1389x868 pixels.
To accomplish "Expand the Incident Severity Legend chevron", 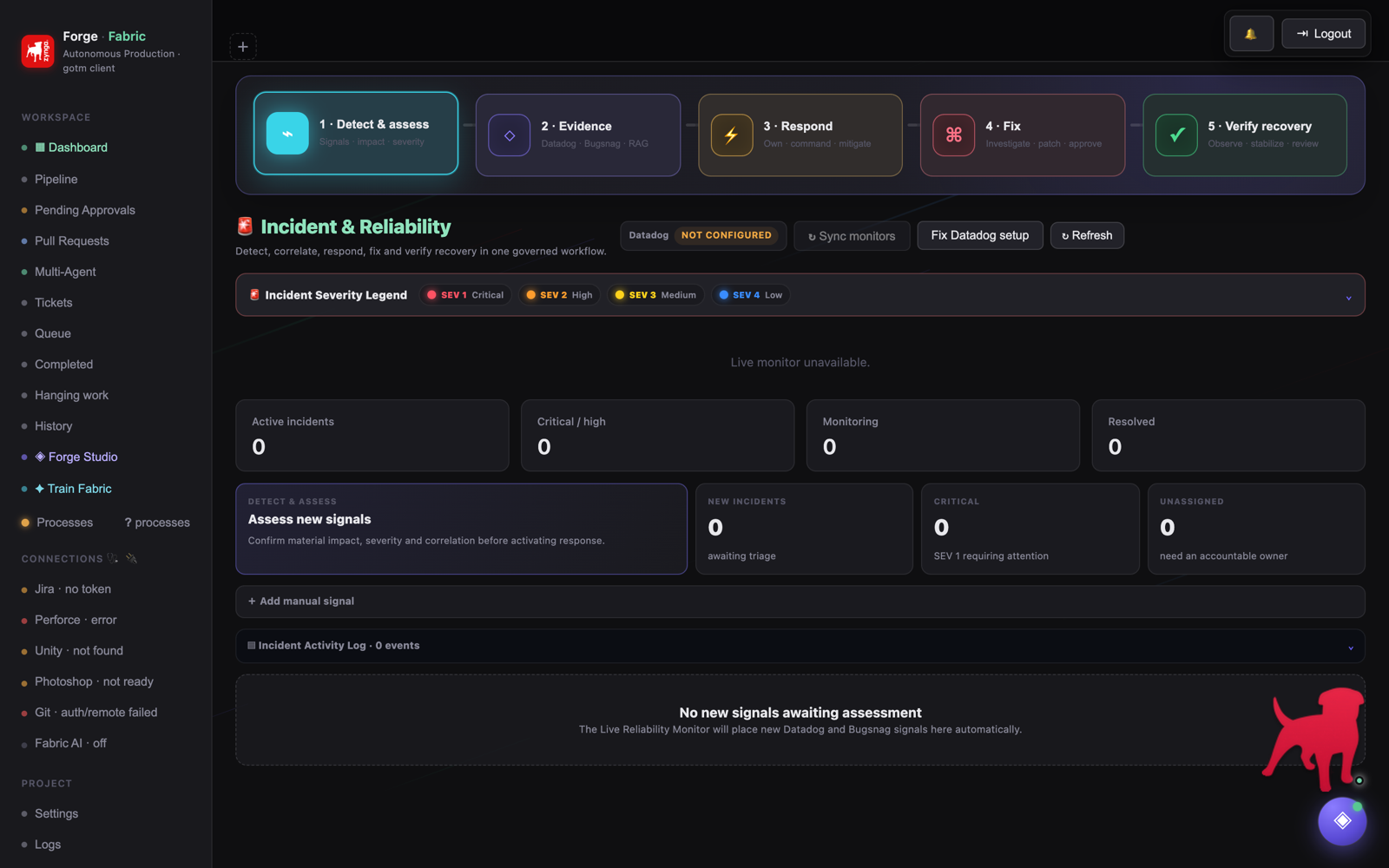I will [x=1348, y=298].
